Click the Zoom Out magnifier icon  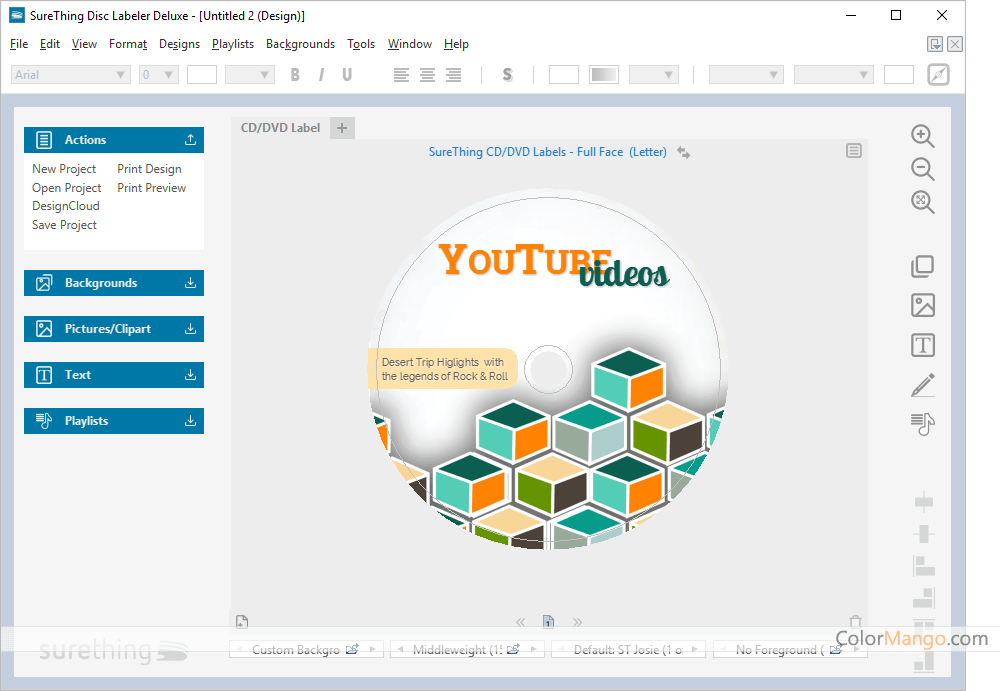tap(922, 169)
